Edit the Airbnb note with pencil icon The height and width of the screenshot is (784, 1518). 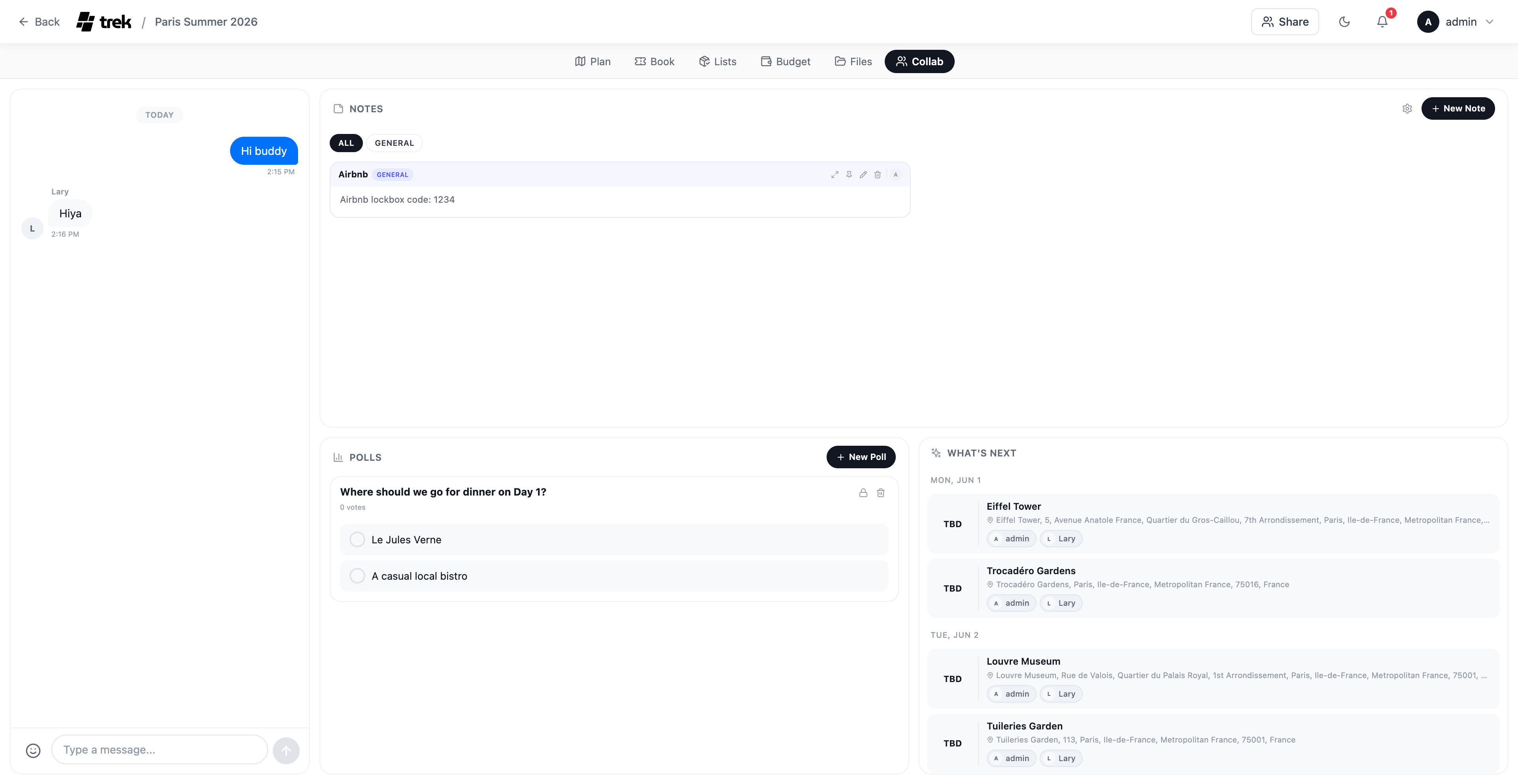point(863,174)
